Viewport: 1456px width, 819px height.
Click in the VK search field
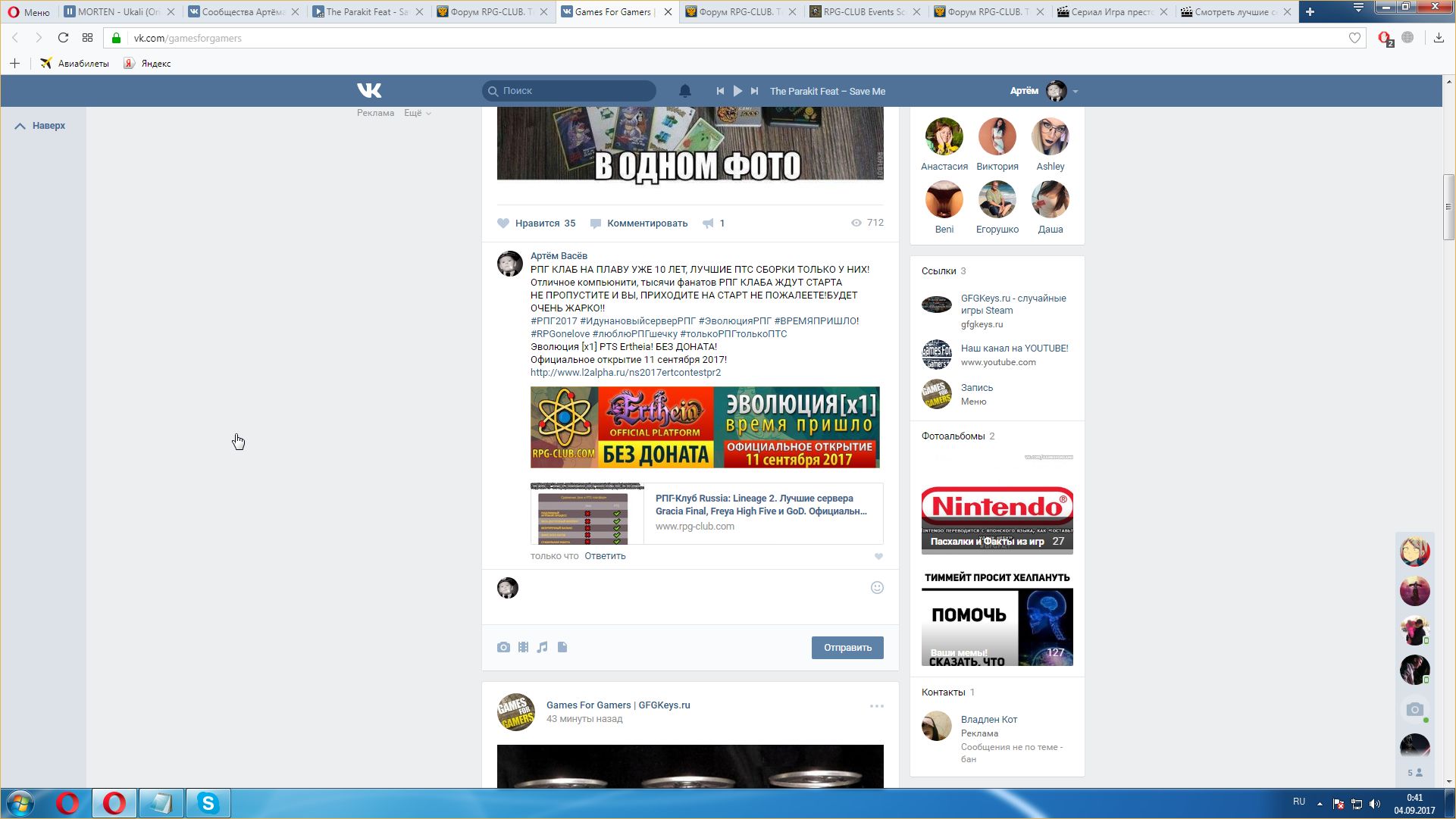(x=568, y=91)
